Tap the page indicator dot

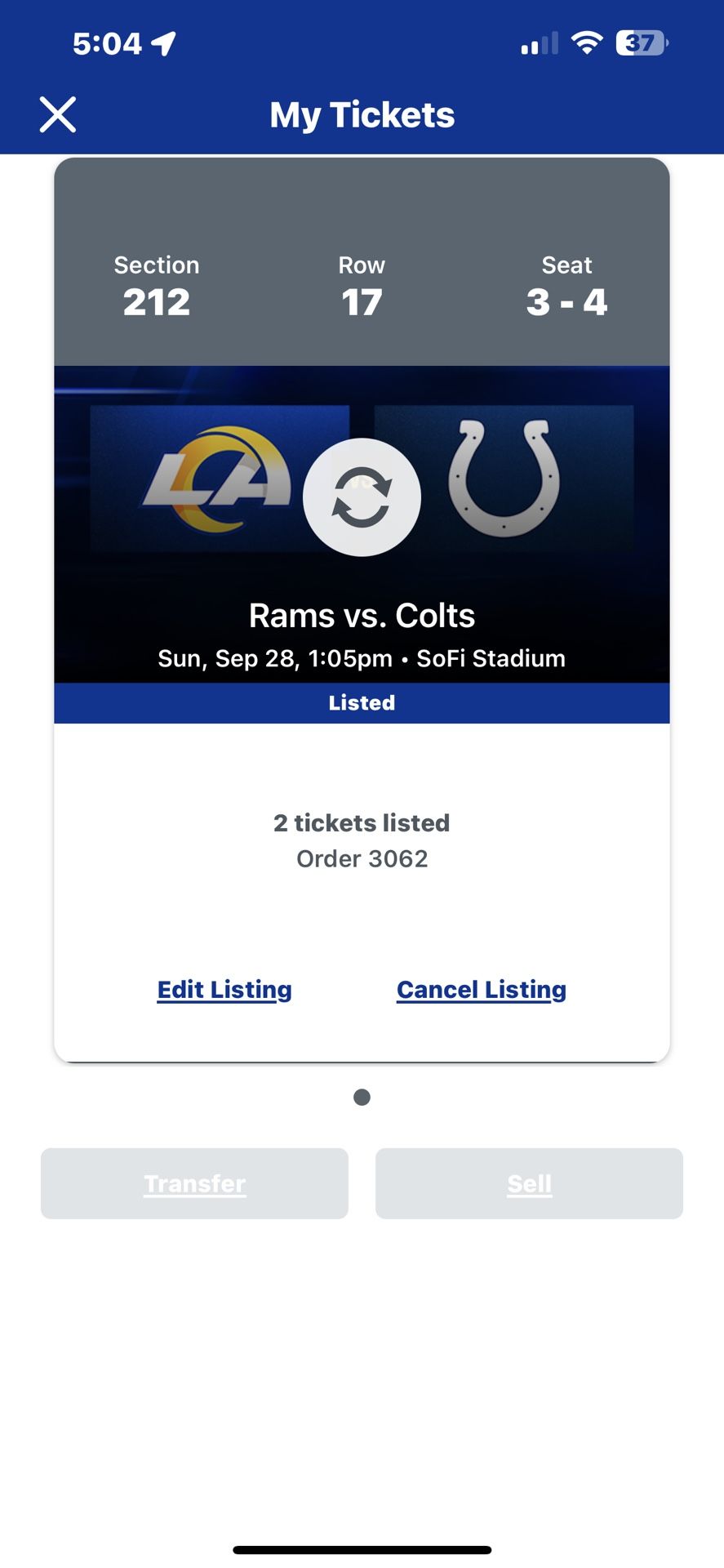tap(361, 1097)
